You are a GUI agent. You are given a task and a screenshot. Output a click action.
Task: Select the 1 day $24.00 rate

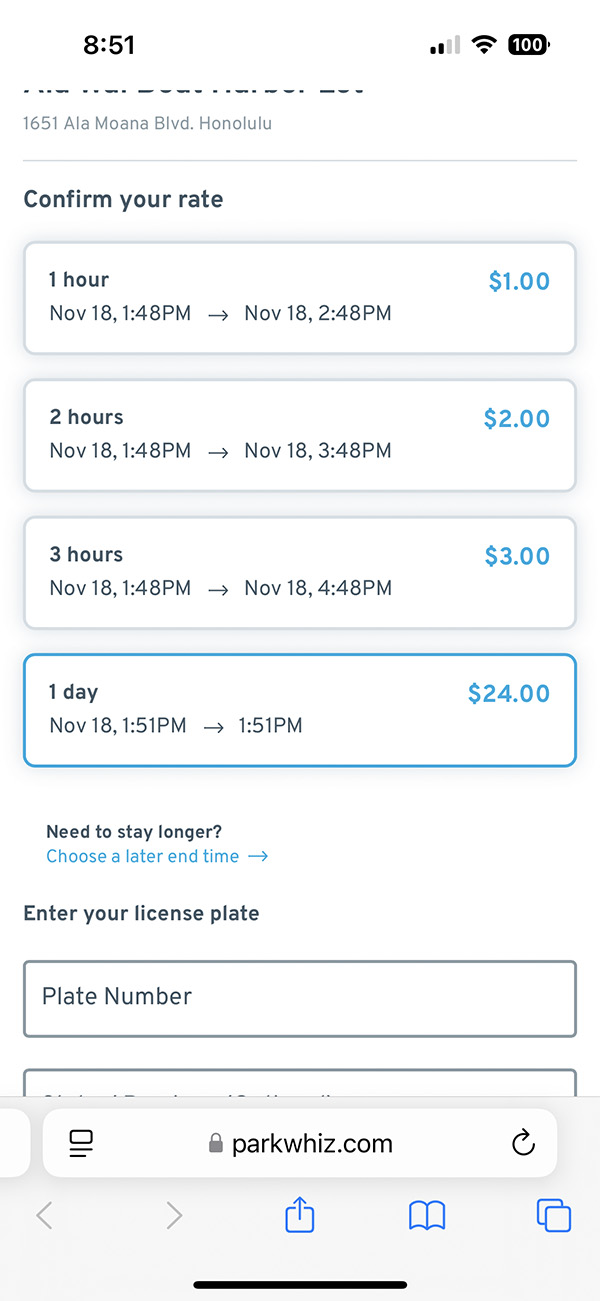[300, 710]
